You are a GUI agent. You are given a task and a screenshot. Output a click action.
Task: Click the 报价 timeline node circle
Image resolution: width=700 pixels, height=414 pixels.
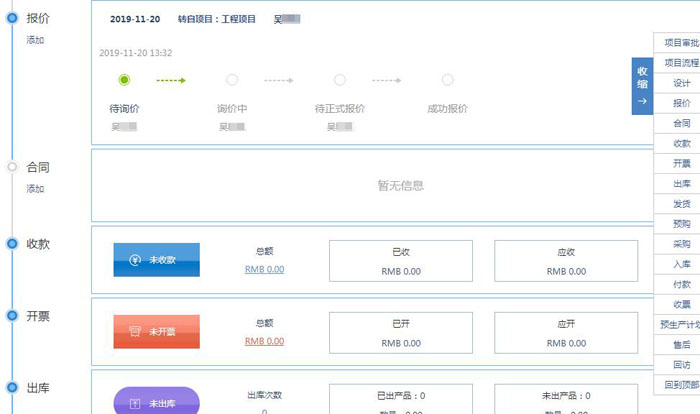click(12, 18)
